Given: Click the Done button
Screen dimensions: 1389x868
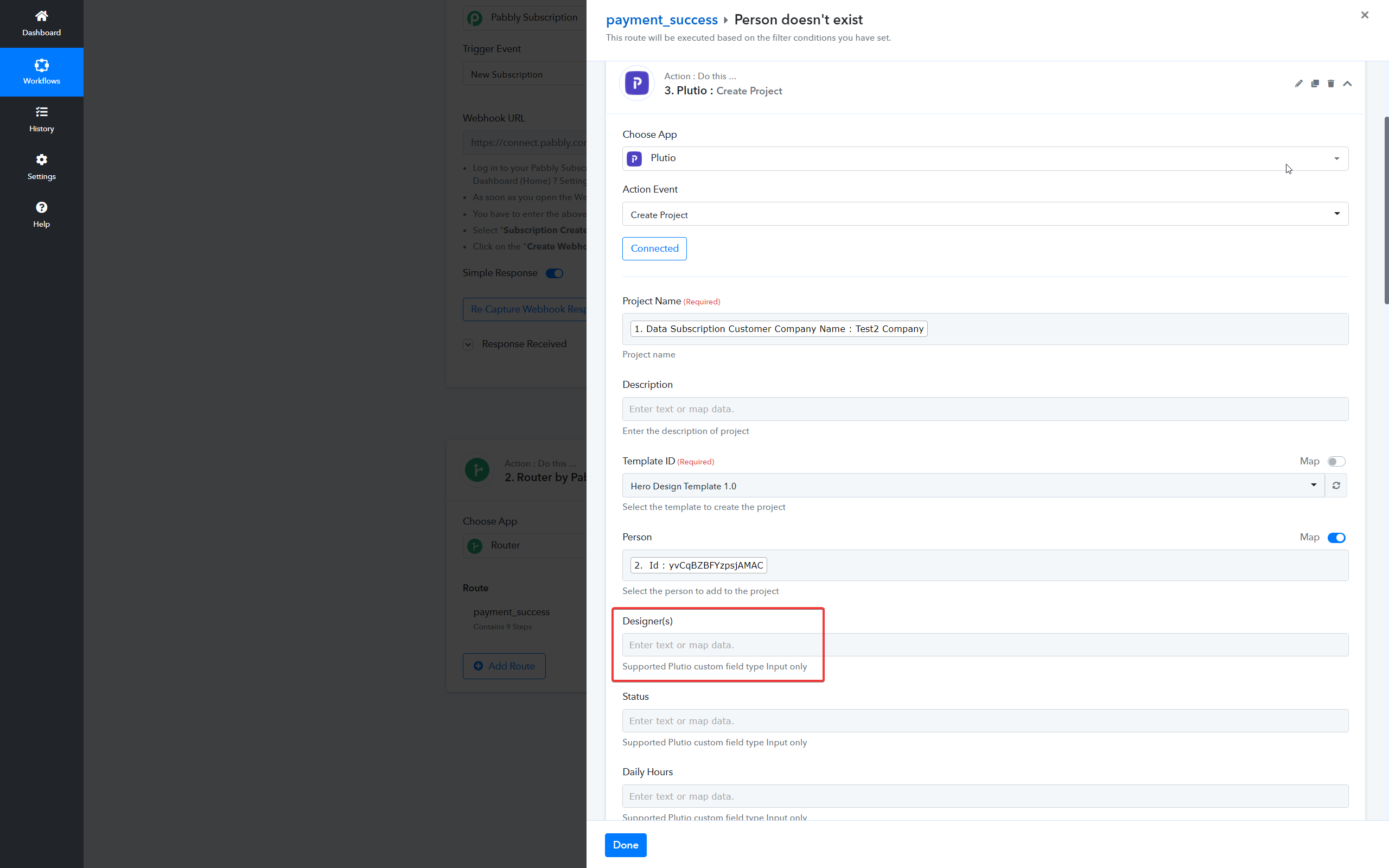Looking at the screenshot, I should pos(625,845).
